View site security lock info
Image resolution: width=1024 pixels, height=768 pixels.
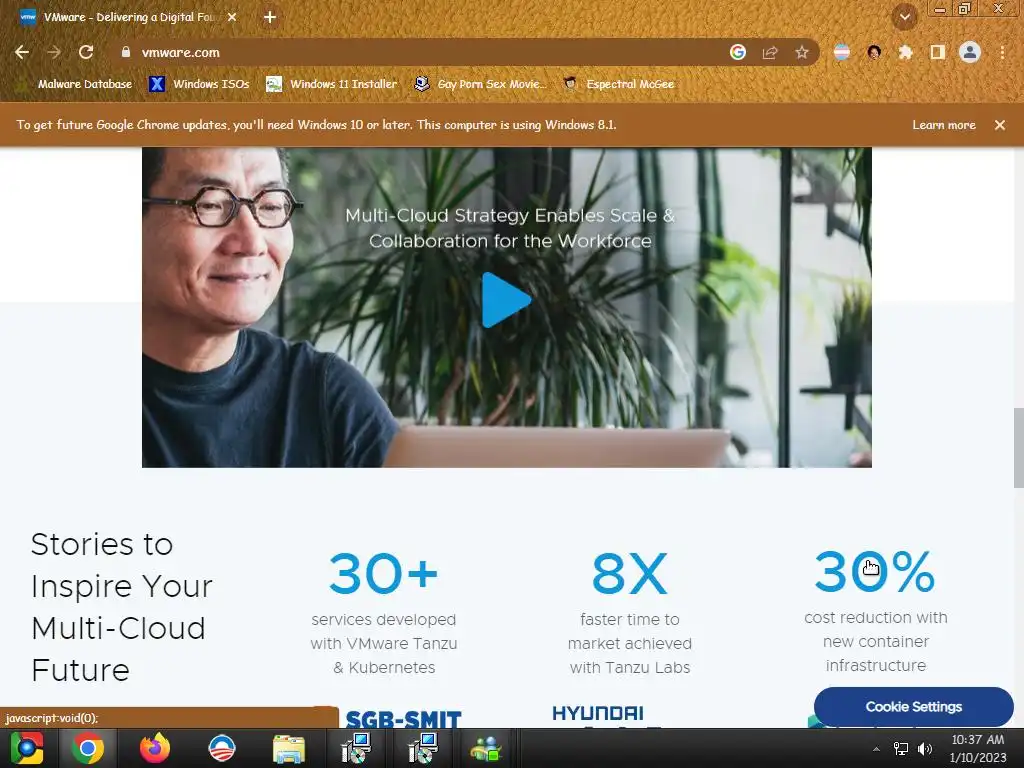pyautogui.click(x=125, y=52)
